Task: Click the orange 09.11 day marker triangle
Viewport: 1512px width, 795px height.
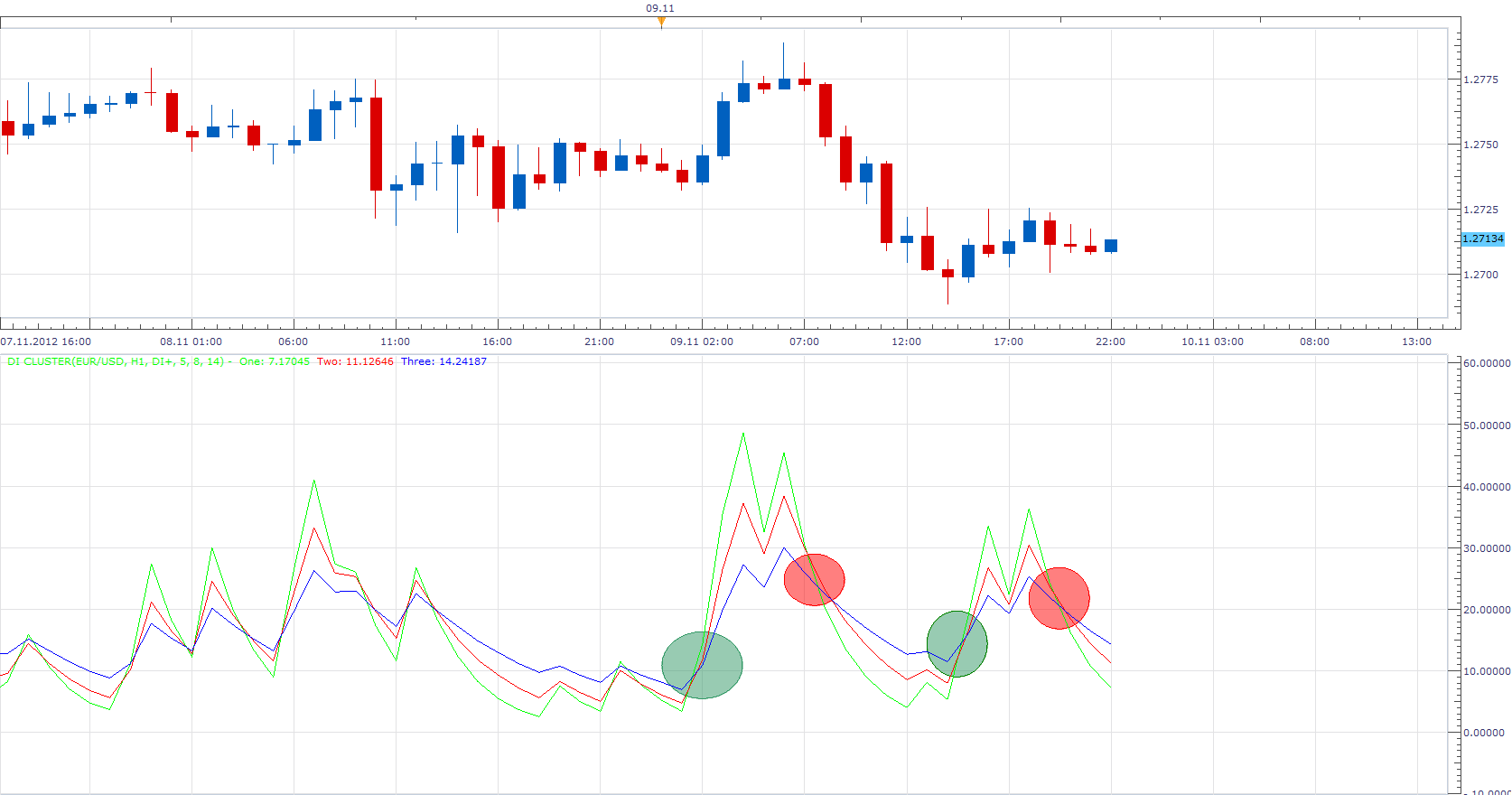Action: pyautogui.click(x=661, y=22)
